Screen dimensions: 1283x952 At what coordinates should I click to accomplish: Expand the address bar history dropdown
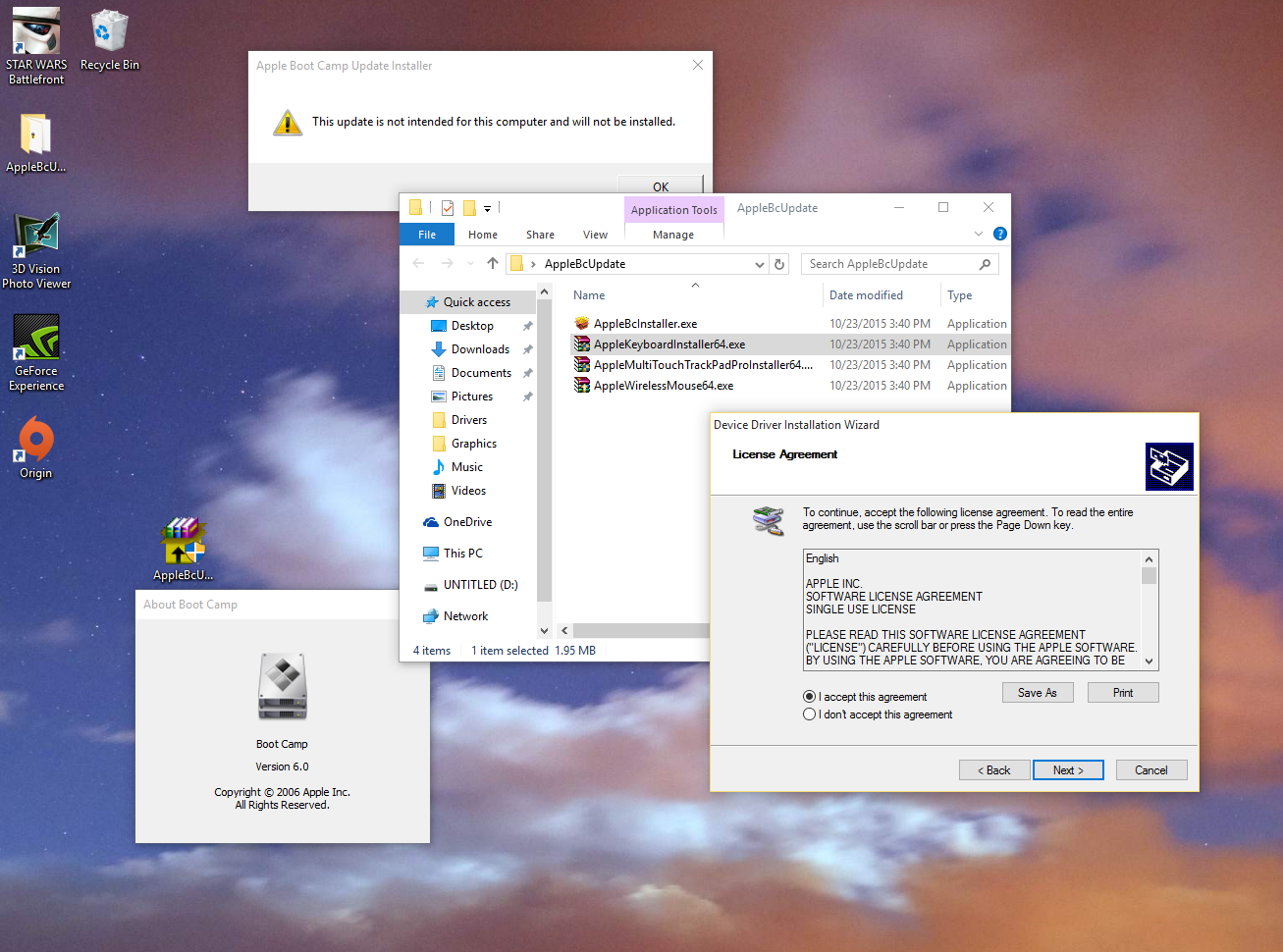760,264
